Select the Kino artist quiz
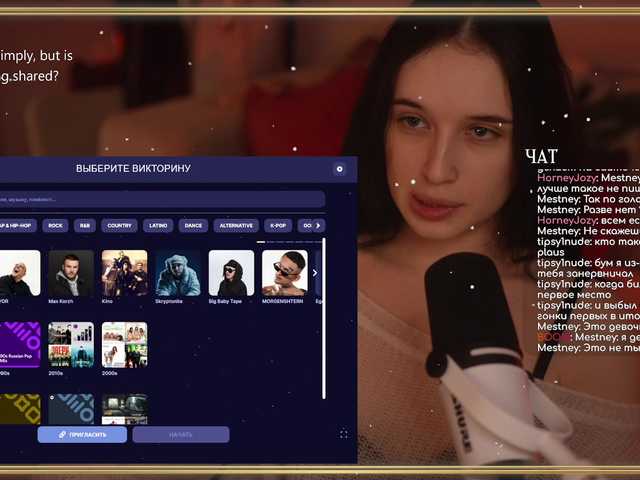Viewport: 640px width, 480px height. (x=124, y=273)
